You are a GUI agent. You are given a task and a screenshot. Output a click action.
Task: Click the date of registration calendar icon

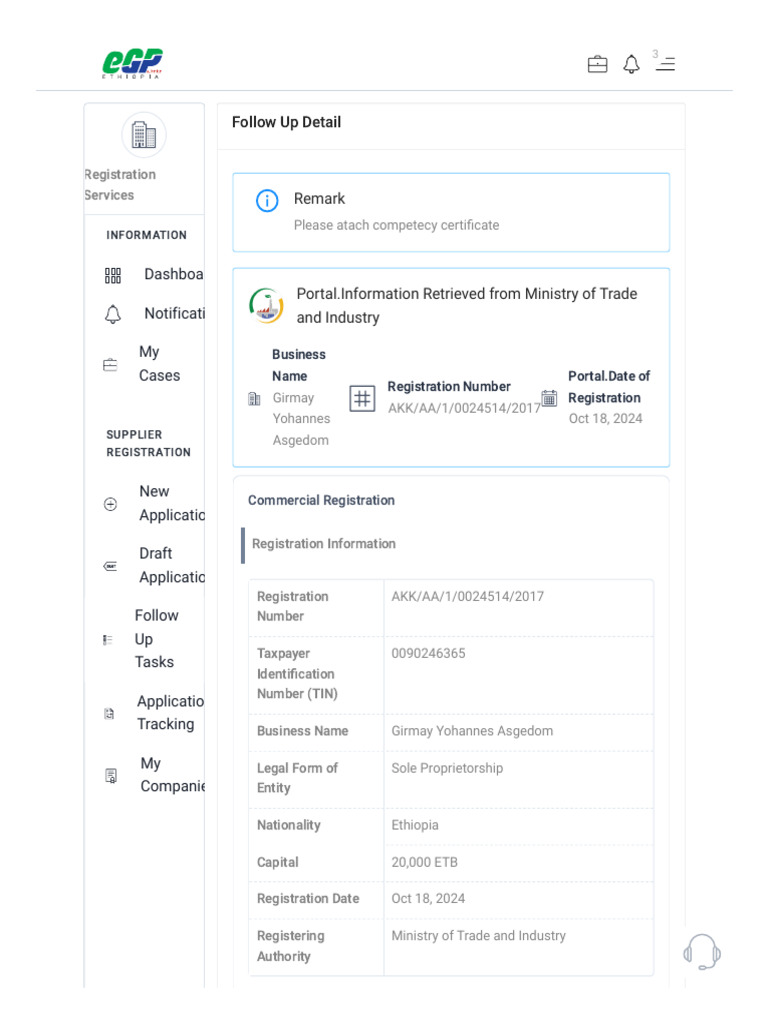549,398
